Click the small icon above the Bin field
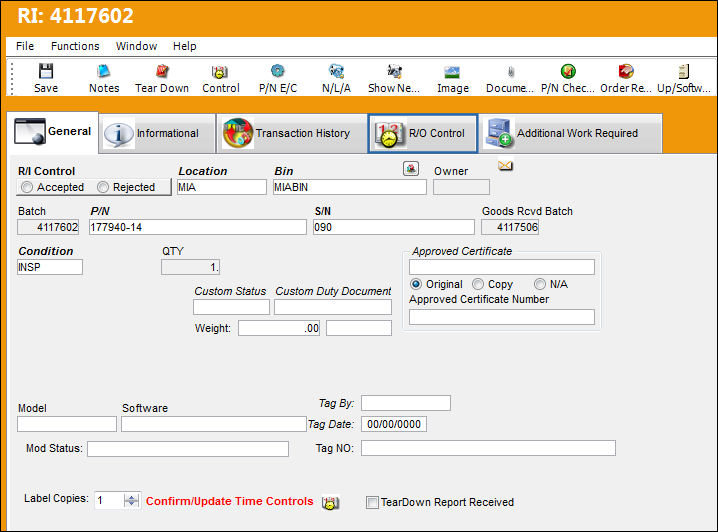This screenshot has height=532, width=718. 411,168
